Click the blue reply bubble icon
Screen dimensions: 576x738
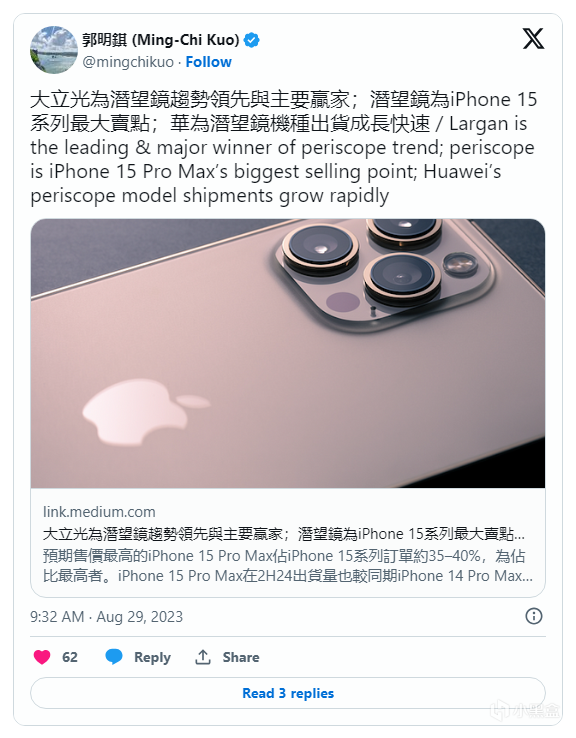point(114,657)
